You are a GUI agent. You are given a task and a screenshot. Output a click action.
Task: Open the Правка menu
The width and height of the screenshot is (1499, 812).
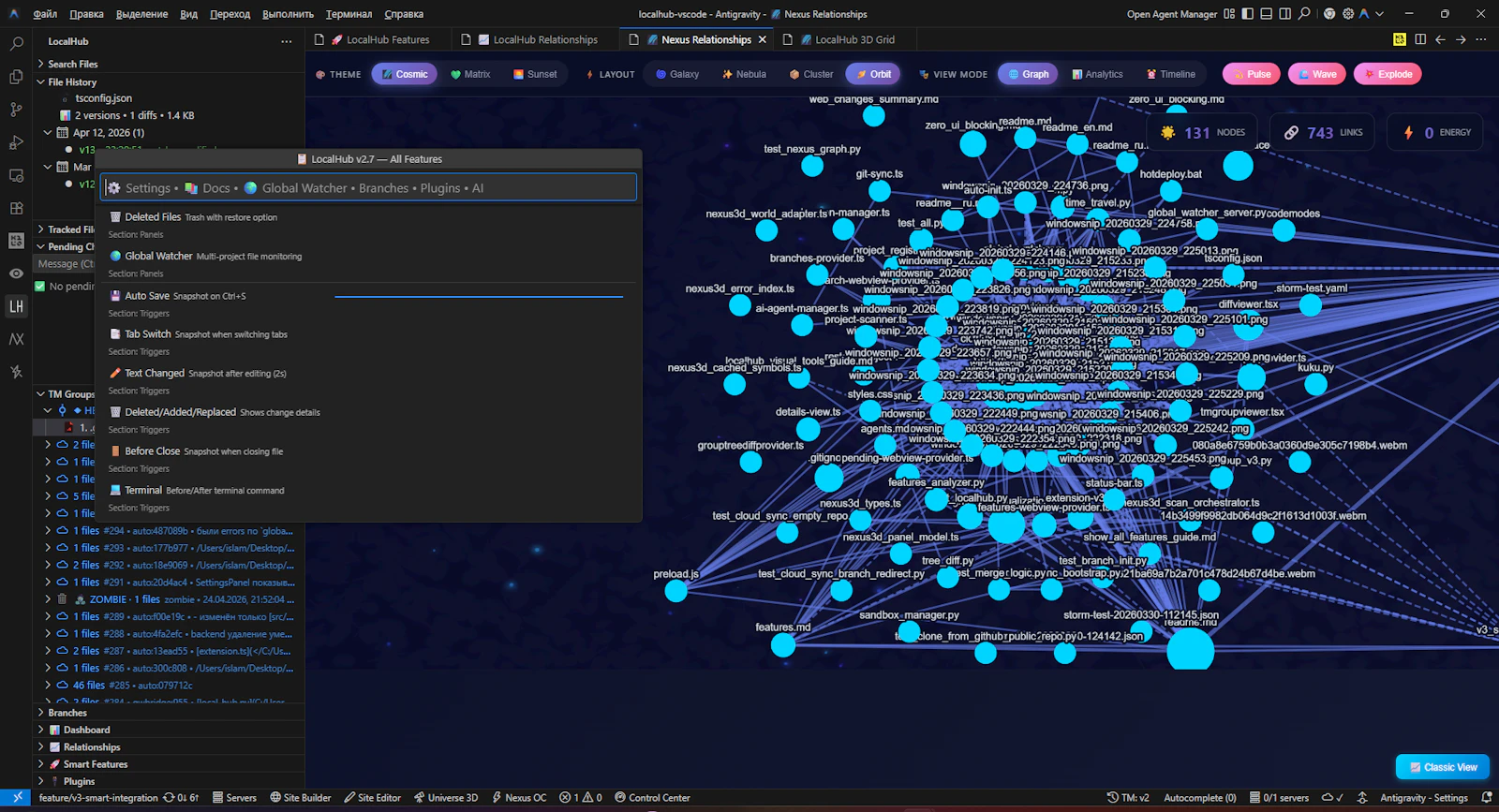pyautogui.click(x=86, y=14)
